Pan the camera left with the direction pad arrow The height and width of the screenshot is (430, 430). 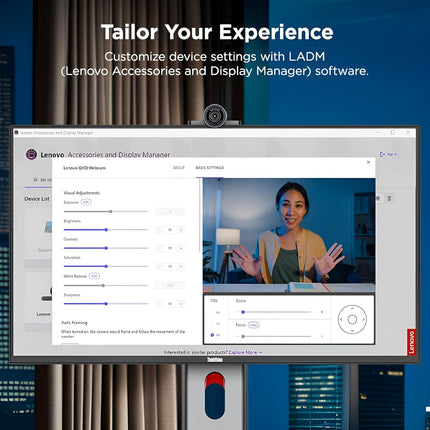341,320
